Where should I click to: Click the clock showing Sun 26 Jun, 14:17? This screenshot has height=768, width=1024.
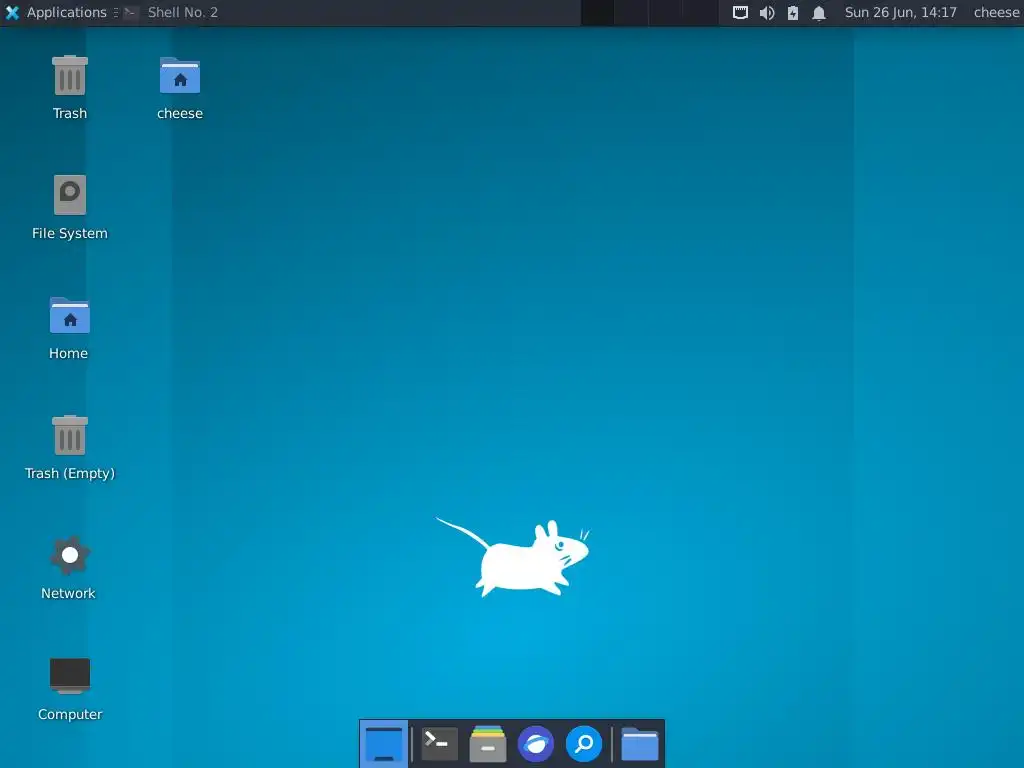click(x=901, y=12)
